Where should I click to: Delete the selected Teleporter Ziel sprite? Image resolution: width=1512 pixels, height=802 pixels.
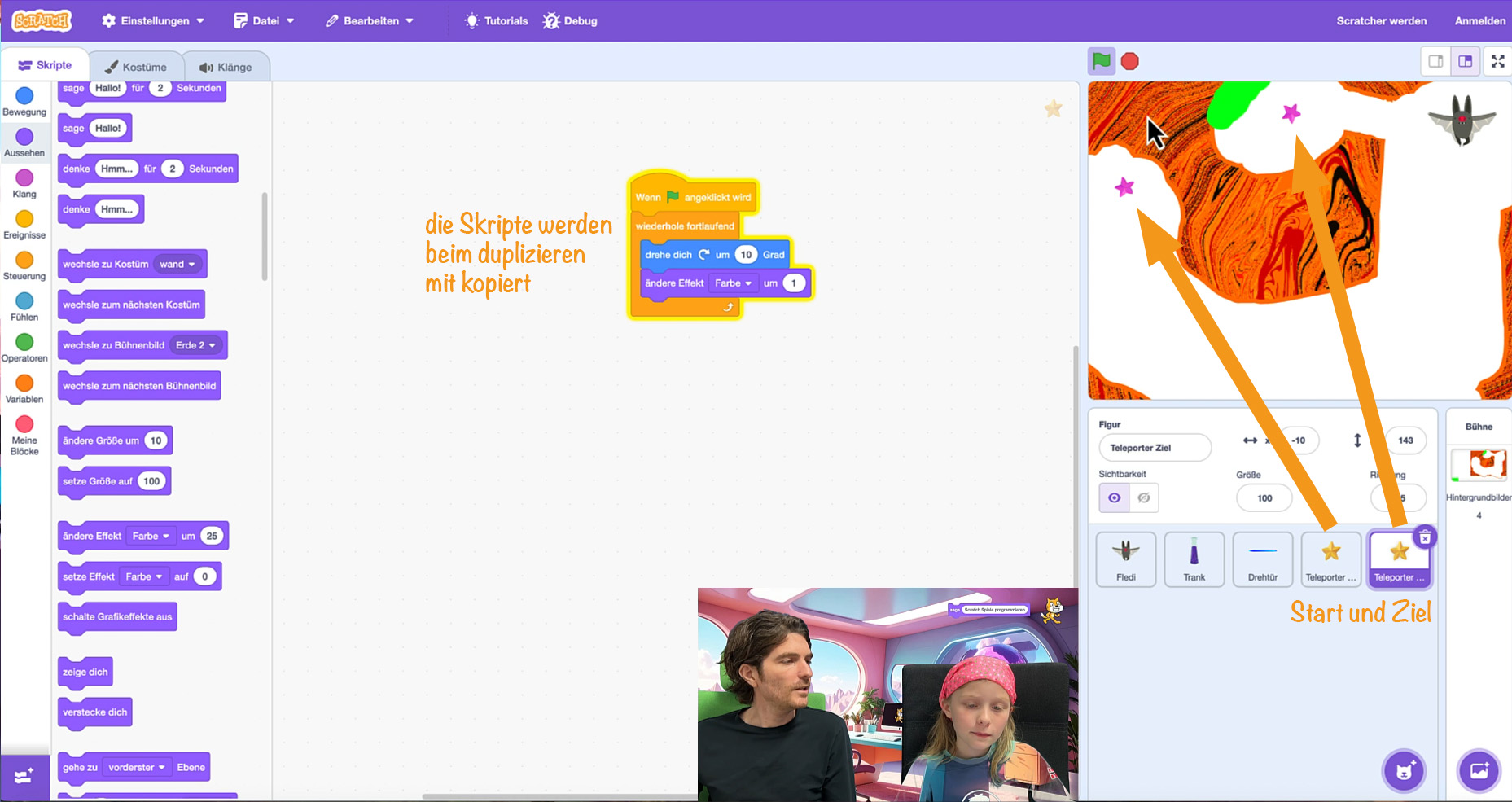click(1425, 537)
